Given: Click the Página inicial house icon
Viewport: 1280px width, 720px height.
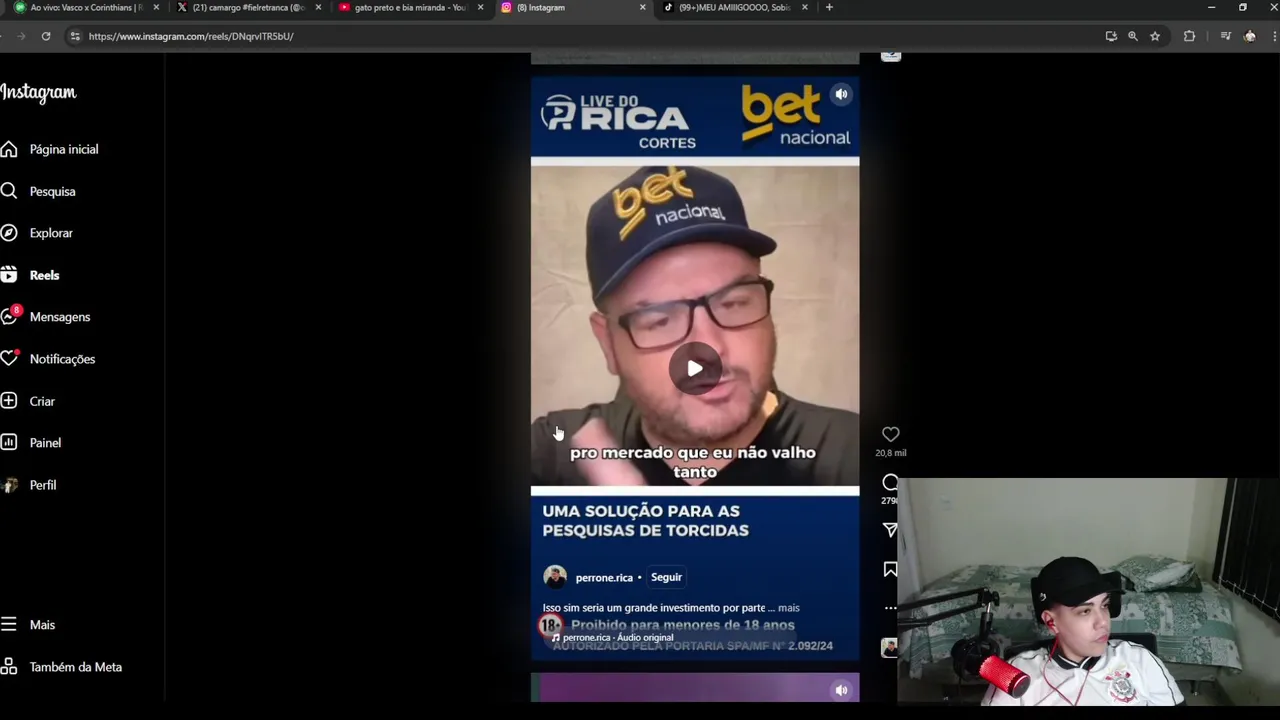Looking at the screenshot, I should 9,149.
